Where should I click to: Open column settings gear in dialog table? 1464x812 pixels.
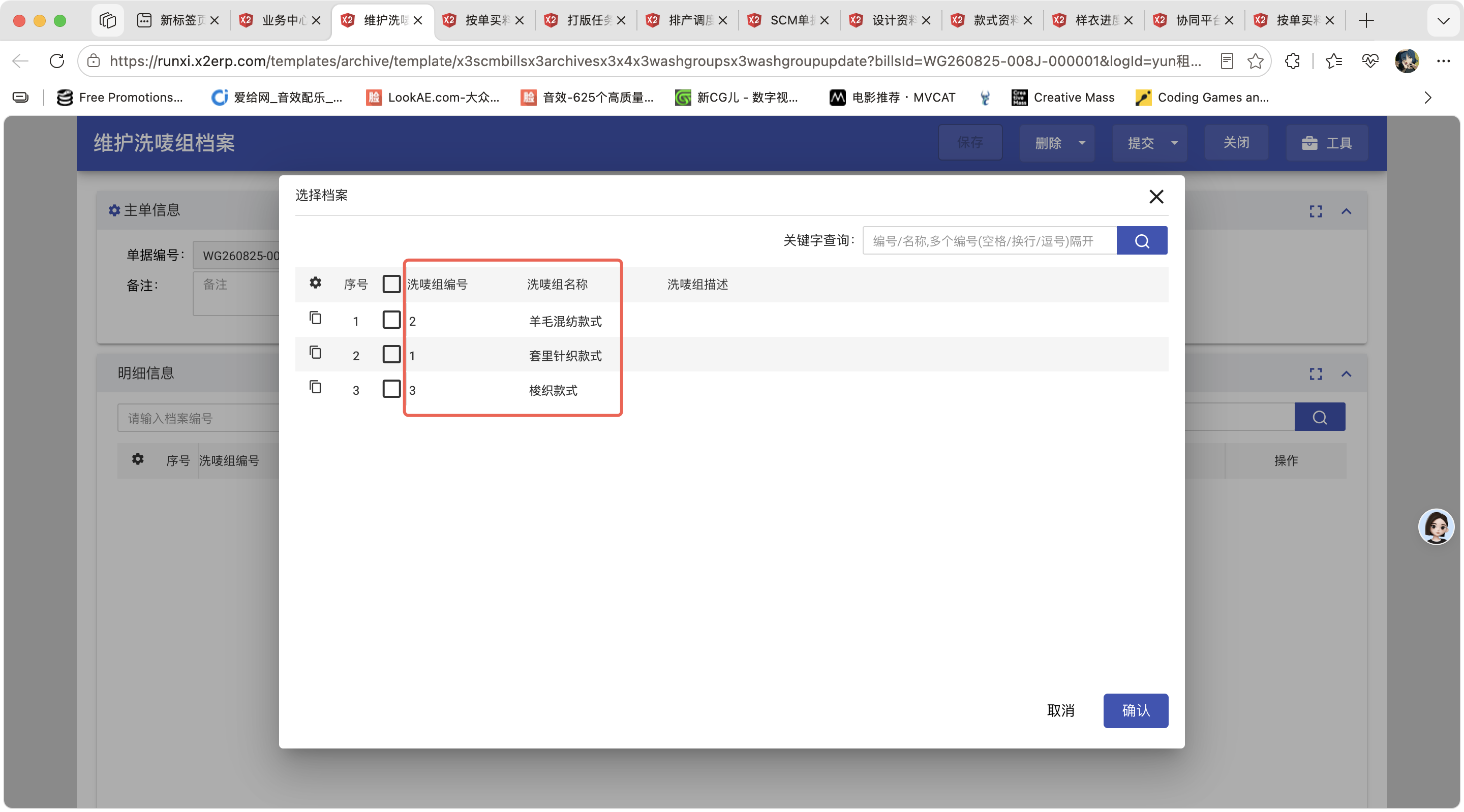[x=315, y=283]
